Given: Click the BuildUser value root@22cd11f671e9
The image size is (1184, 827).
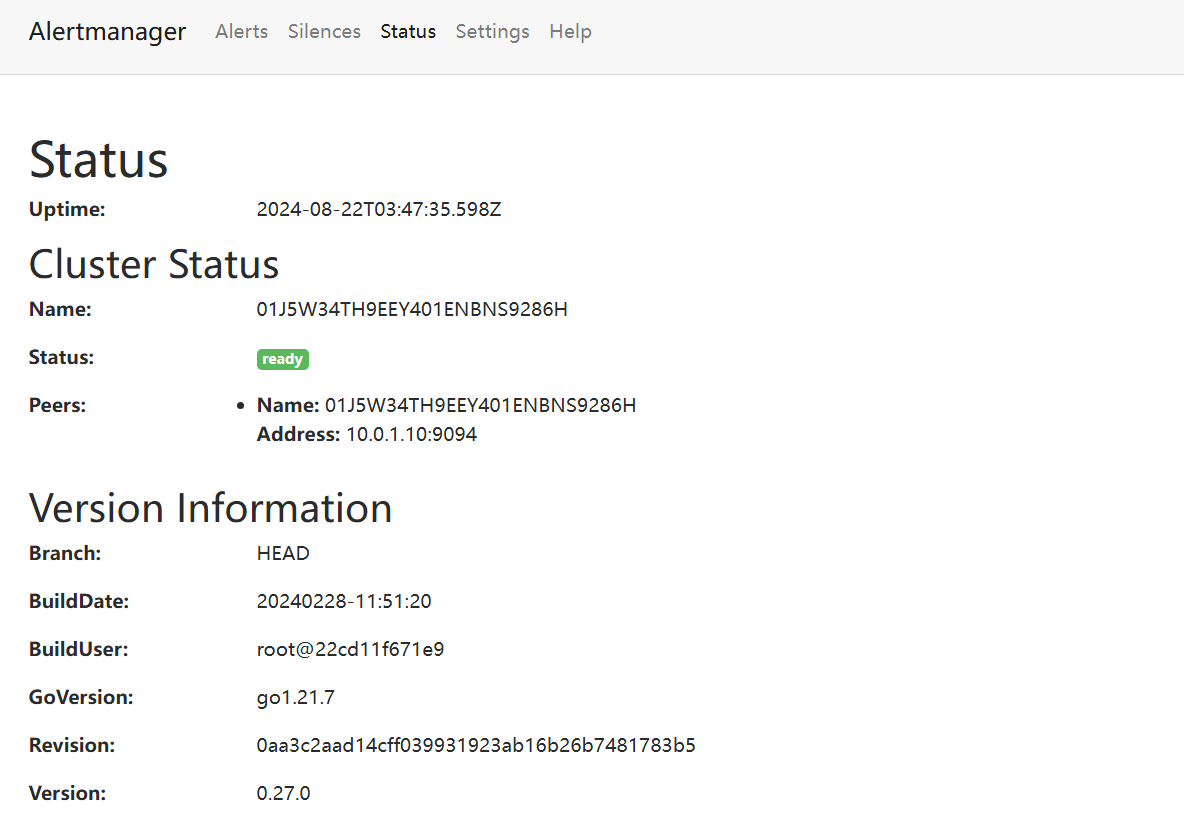Looking at the screenshot, I should pyautogui.click(x=350, y=649).
